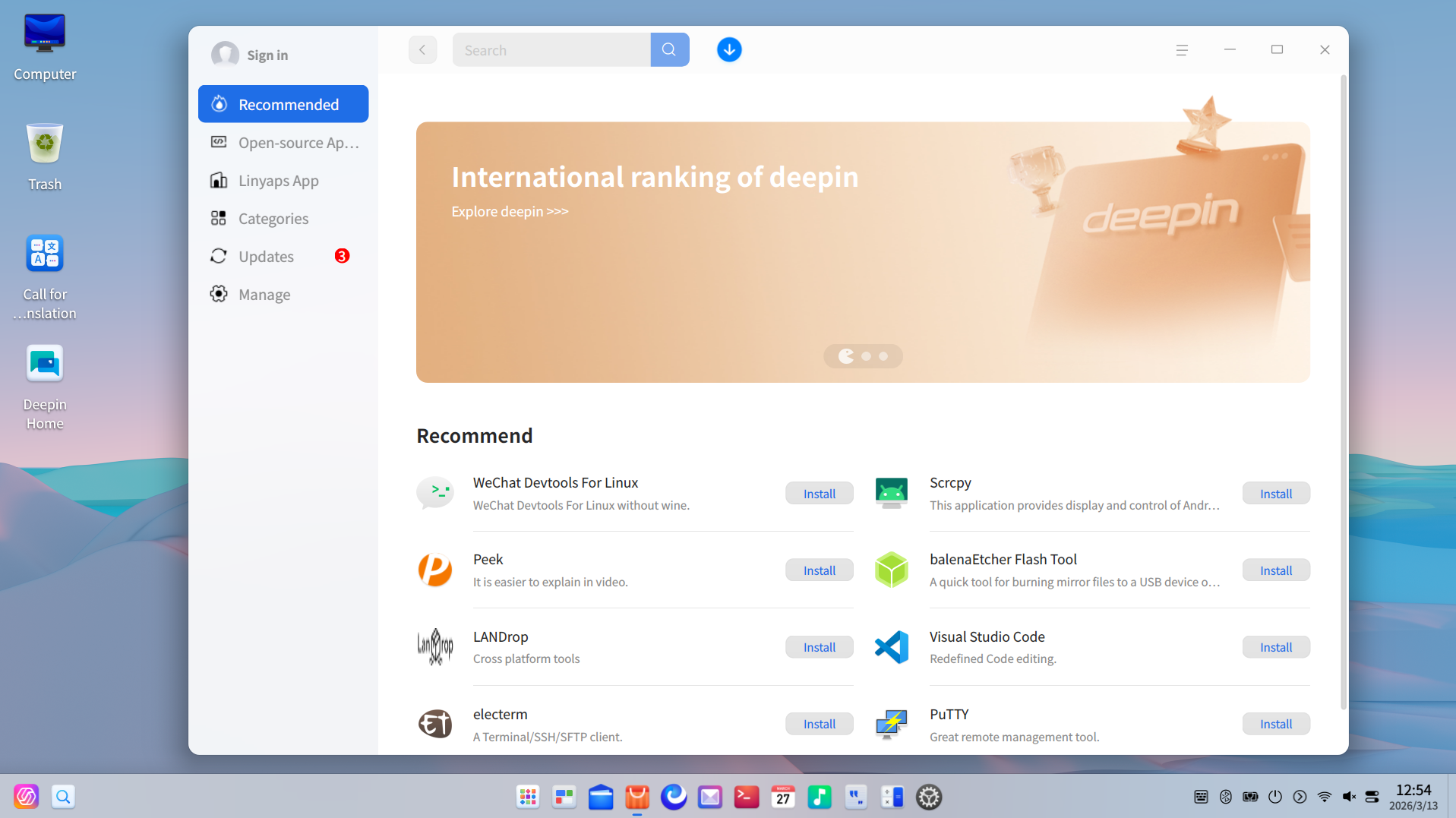Viewport: 1456px width, 818px height.
Task: Open the App Store icon in the dock
Action: pyautogui.click(x=637, y=797)
